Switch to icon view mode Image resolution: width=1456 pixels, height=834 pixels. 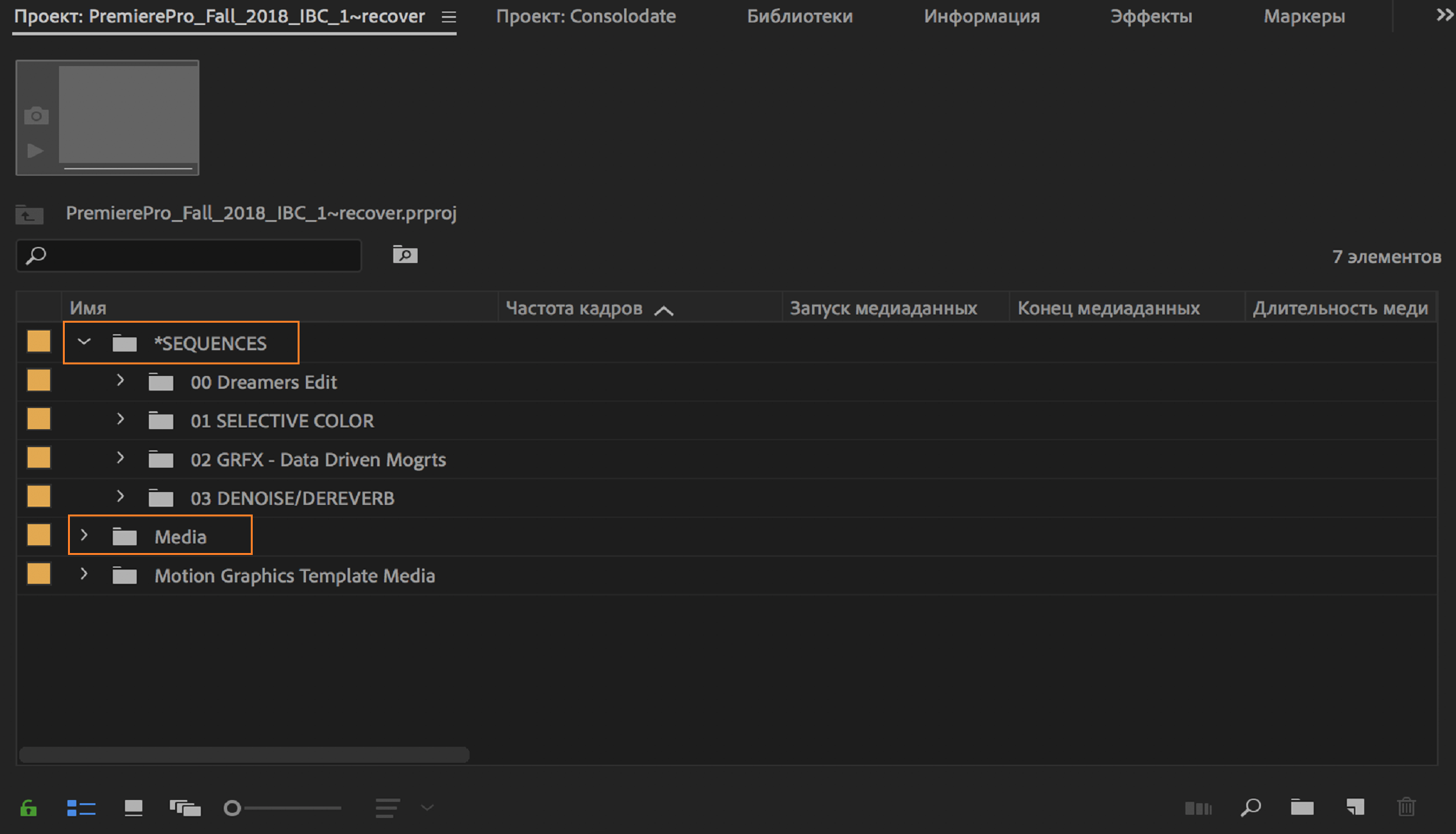[x=133, y=808]
